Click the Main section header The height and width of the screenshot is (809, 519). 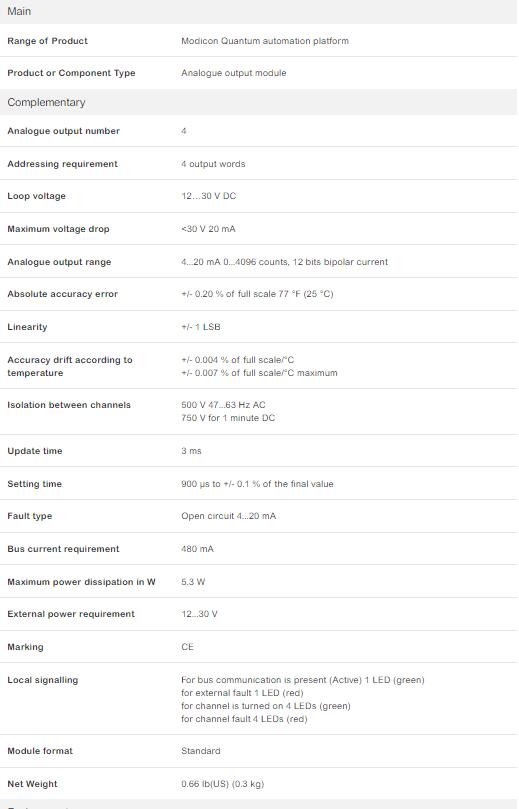[x=259, y=11]
